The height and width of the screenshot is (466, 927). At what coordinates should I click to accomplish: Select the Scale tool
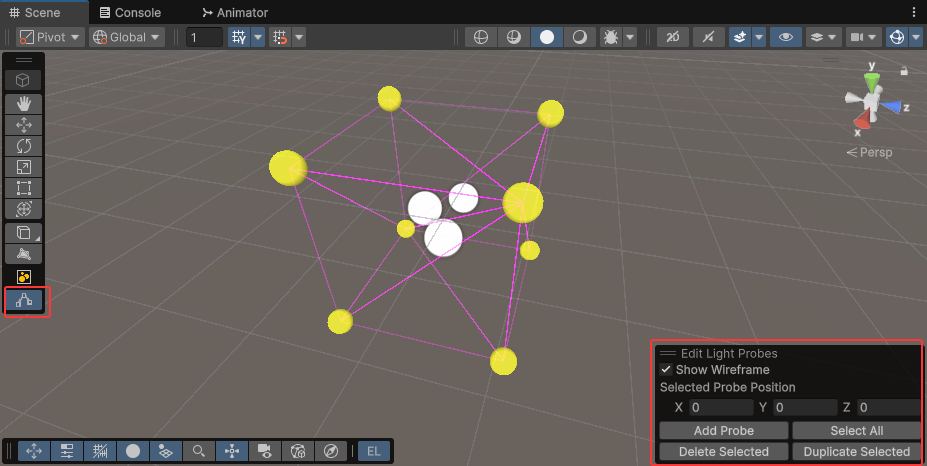24,167
